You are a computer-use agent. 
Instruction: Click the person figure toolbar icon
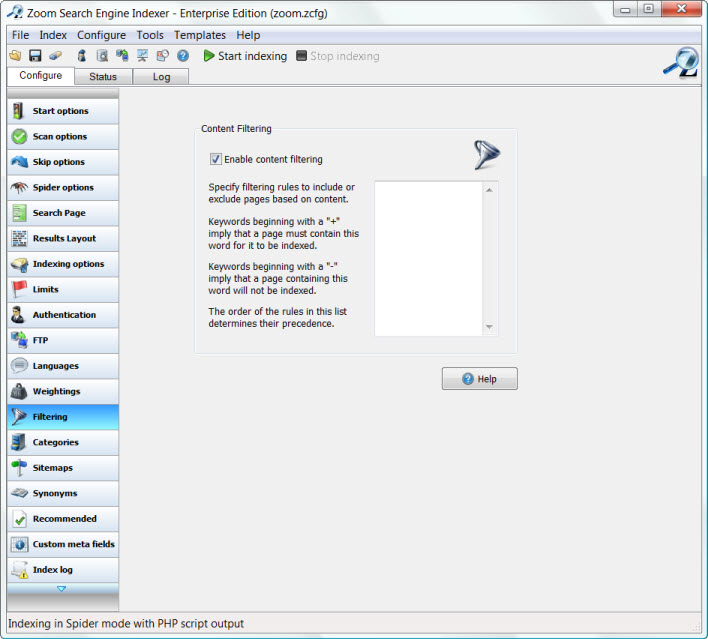tap(82, 56)
